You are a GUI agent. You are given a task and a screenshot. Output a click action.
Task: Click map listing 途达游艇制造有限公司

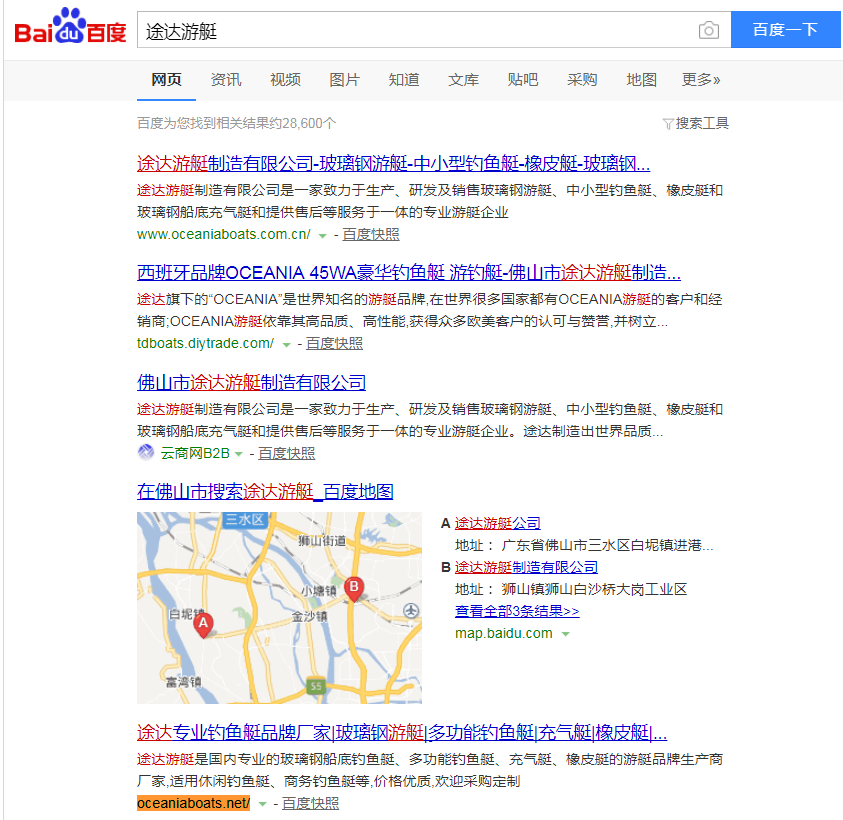(526, 567)
